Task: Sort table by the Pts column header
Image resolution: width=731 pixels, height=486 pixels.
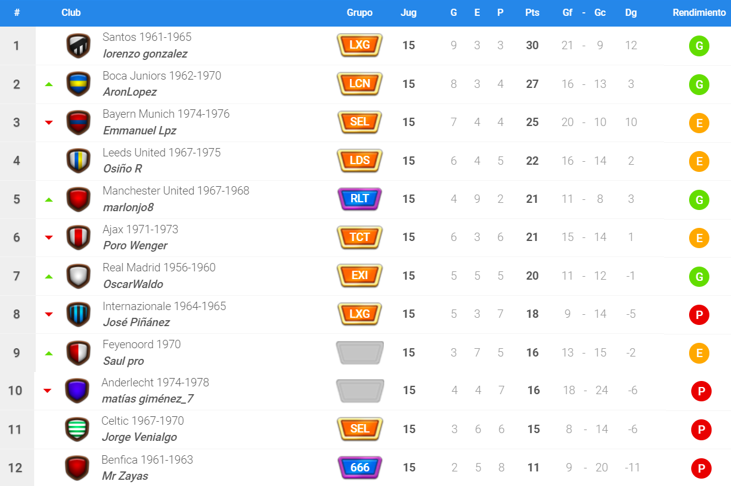Action: pos(532,13)
